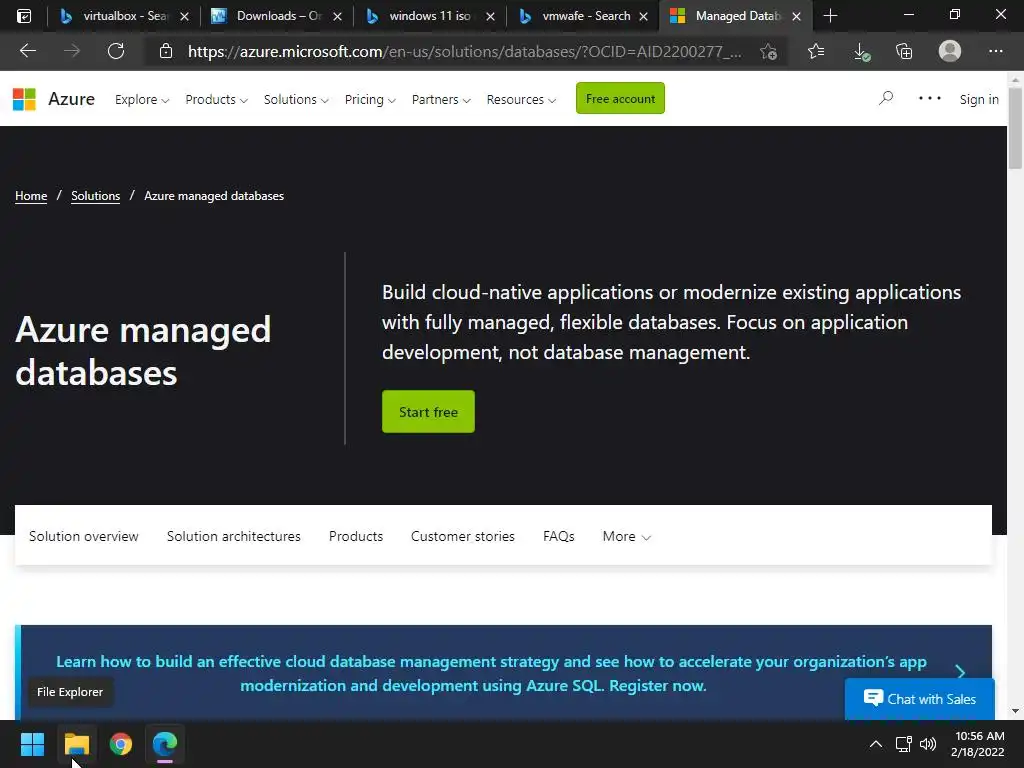Jump to Solution architectures section

[x=234, y=536]
